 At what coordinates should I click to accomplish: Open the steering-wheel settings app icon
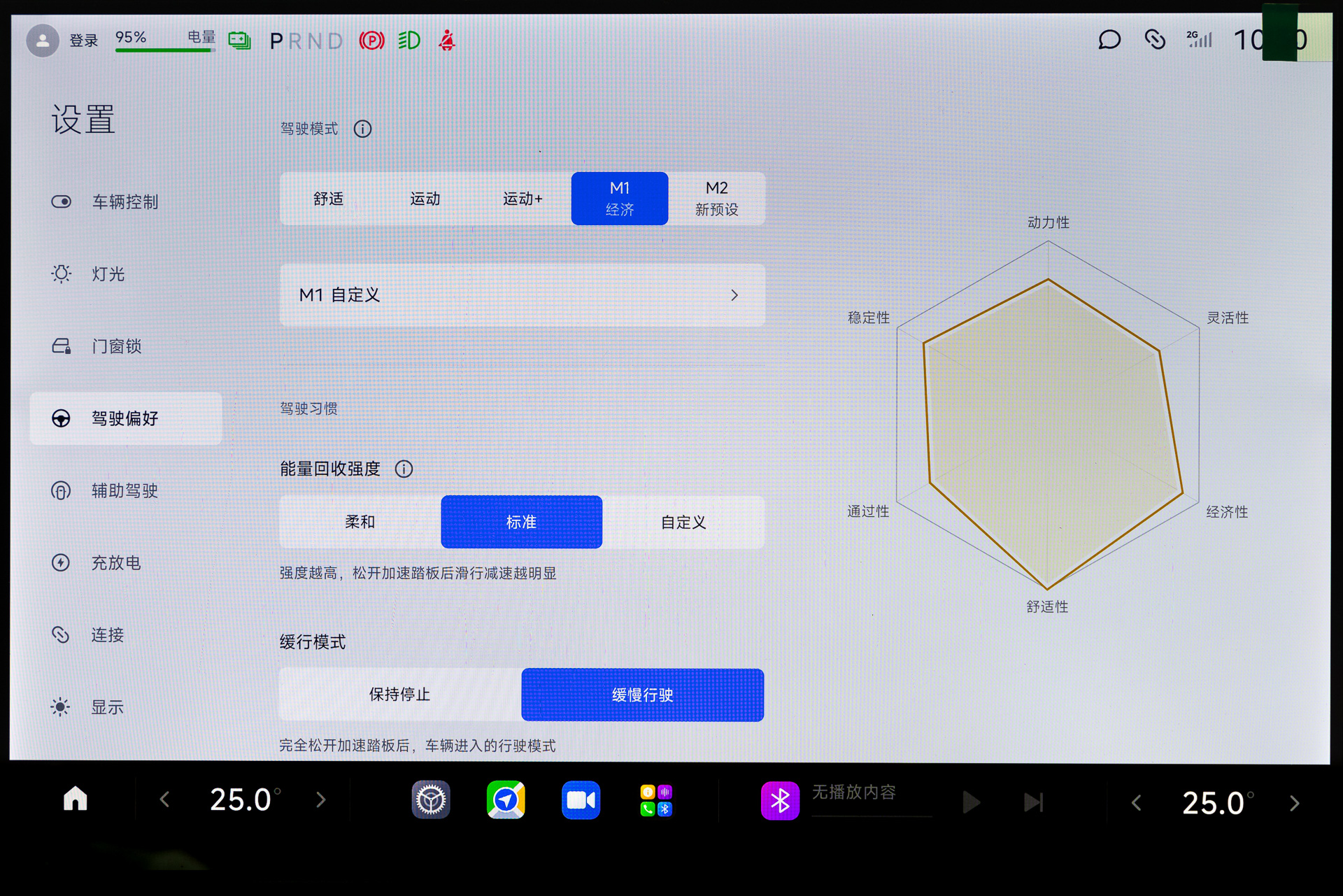430,799
